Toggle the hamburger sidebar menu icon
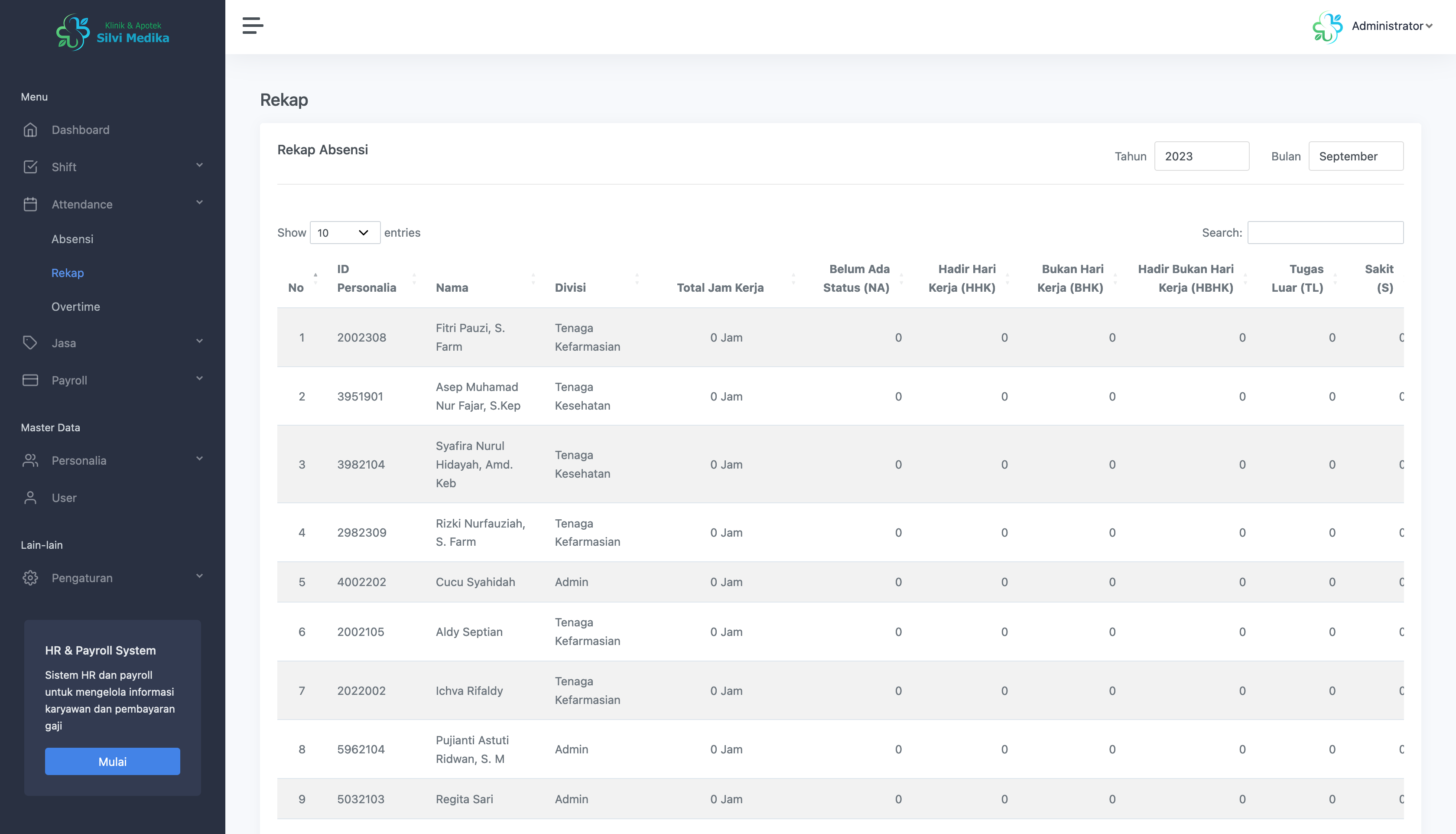The height and width of the screenshot is (834, 1456). pos(253,26)
